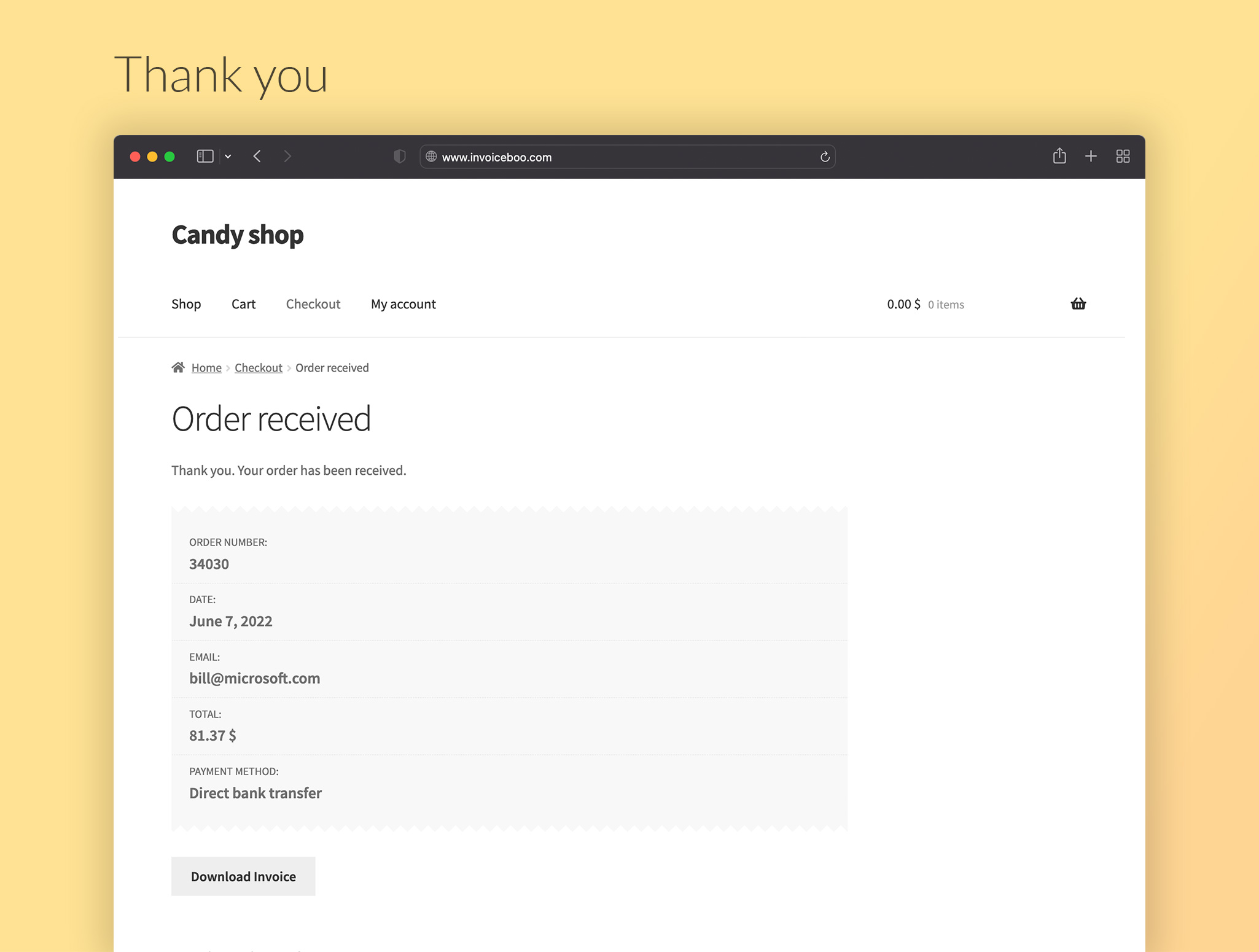Click the browser forward arrow

(287, 157)
